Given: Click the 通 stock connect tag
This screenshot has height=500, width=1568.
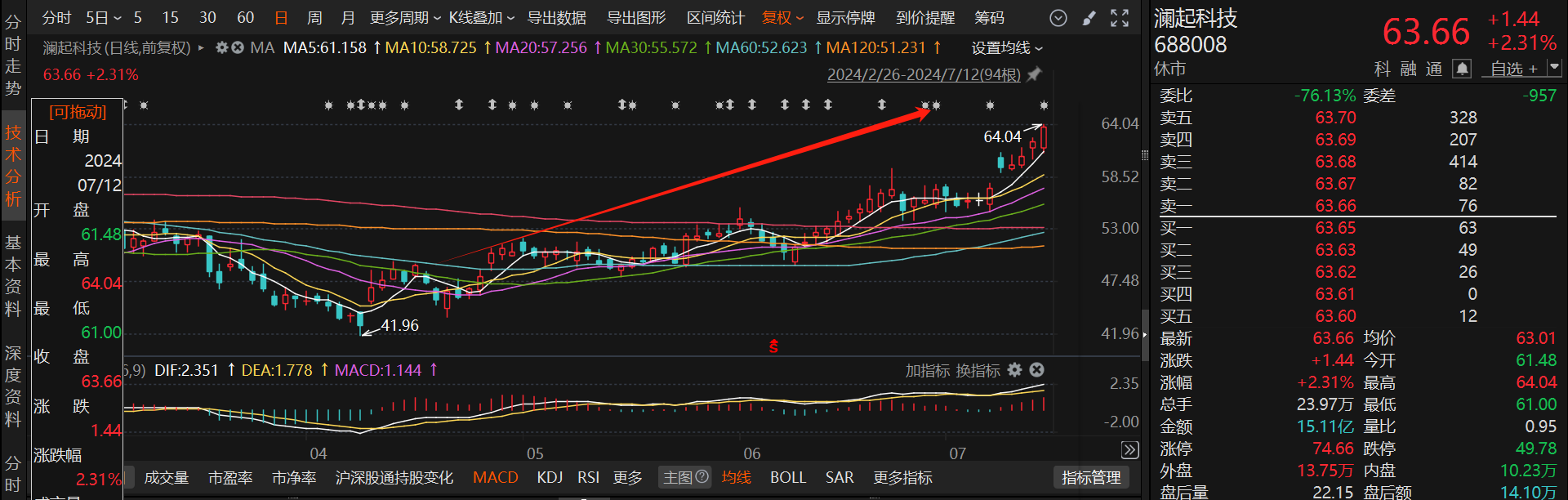Looking at the screenshot, I should (x=1435, y=69).
